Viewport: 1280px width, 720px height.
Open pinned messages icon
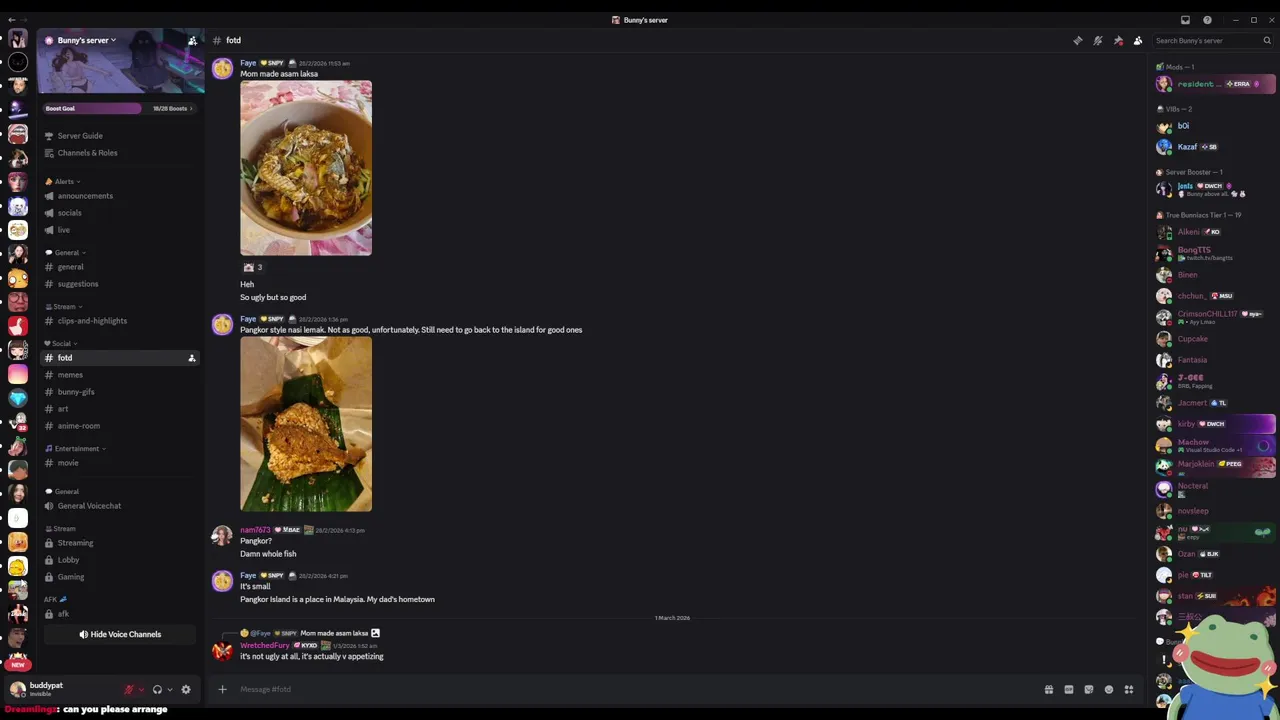tap(1118, 41)
